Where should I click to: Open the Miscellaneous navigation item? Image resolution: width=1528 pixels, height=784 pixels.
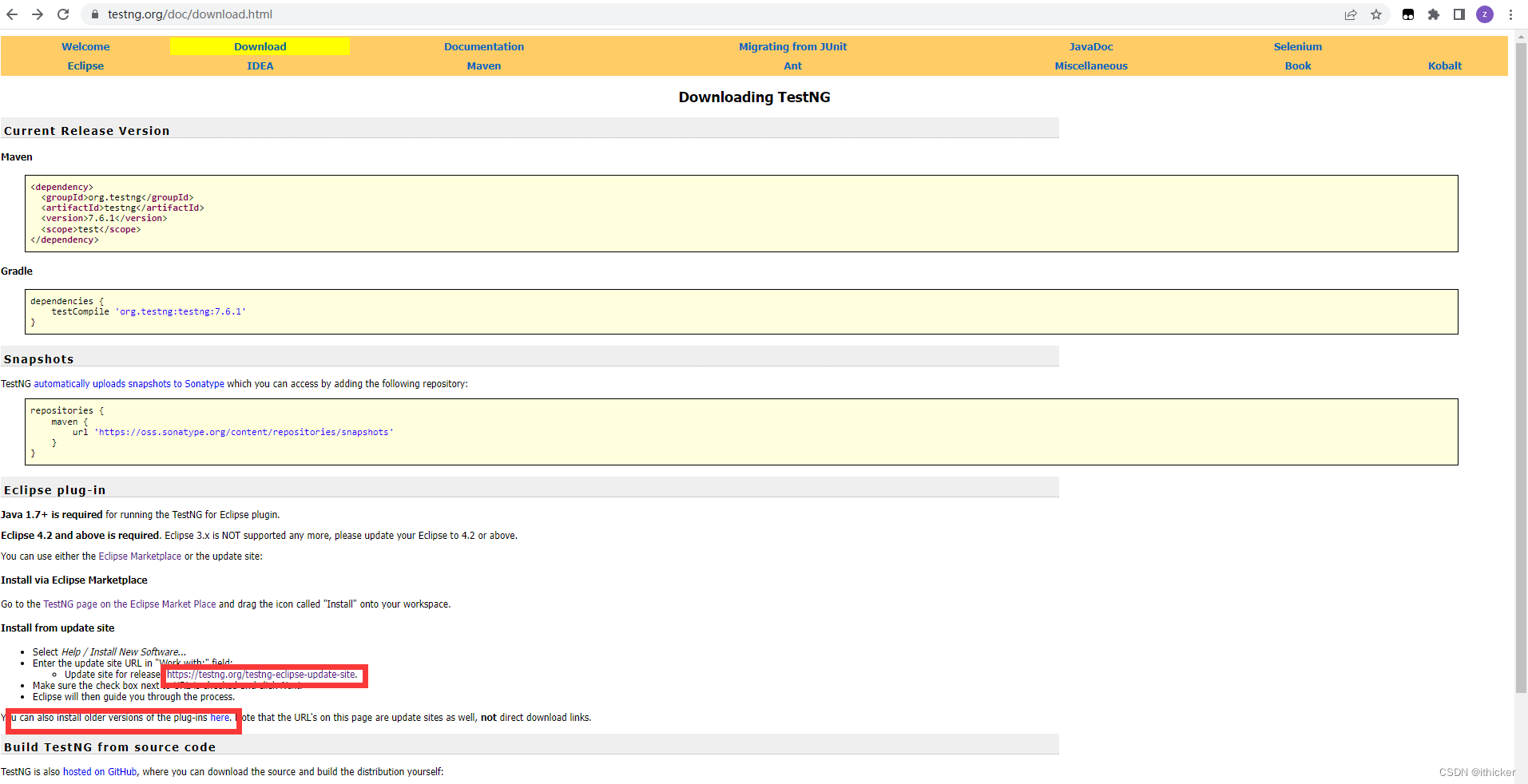[x=1091, y=65]
